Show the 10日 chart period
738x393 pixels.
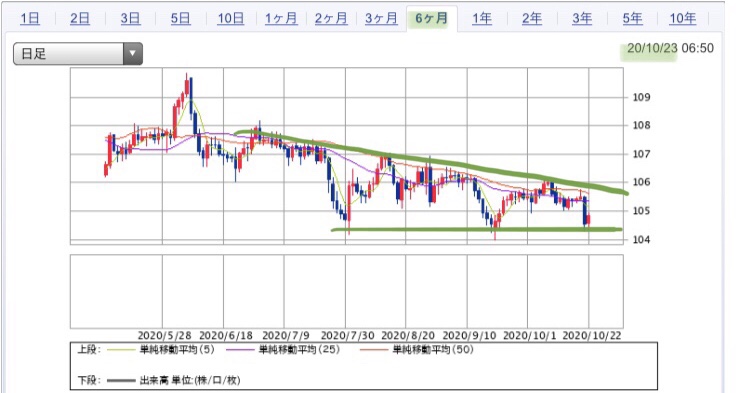(x=231, y=18)
